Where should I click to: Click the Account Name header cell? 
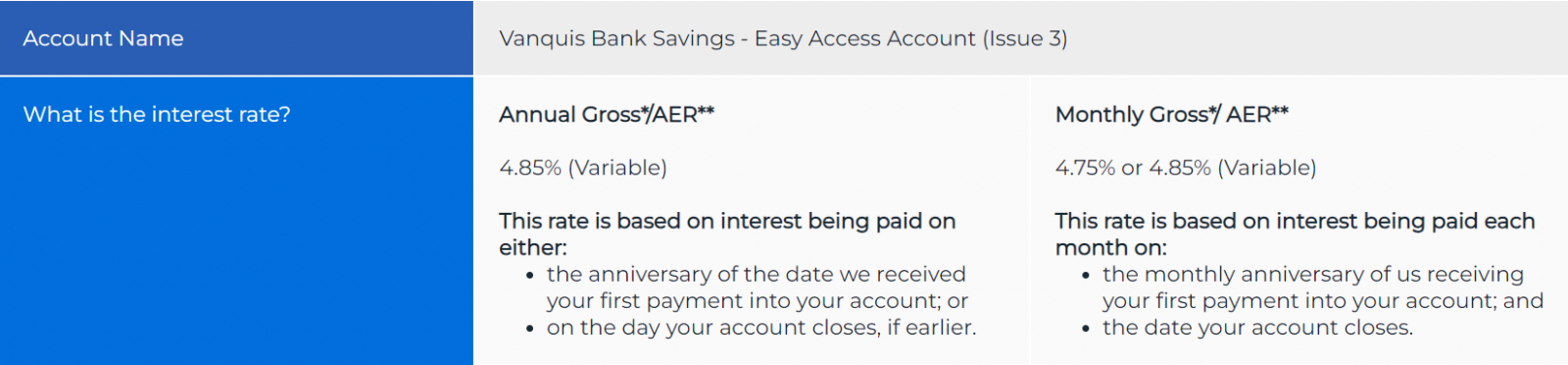pyautogui.click(x=236, y=37)
